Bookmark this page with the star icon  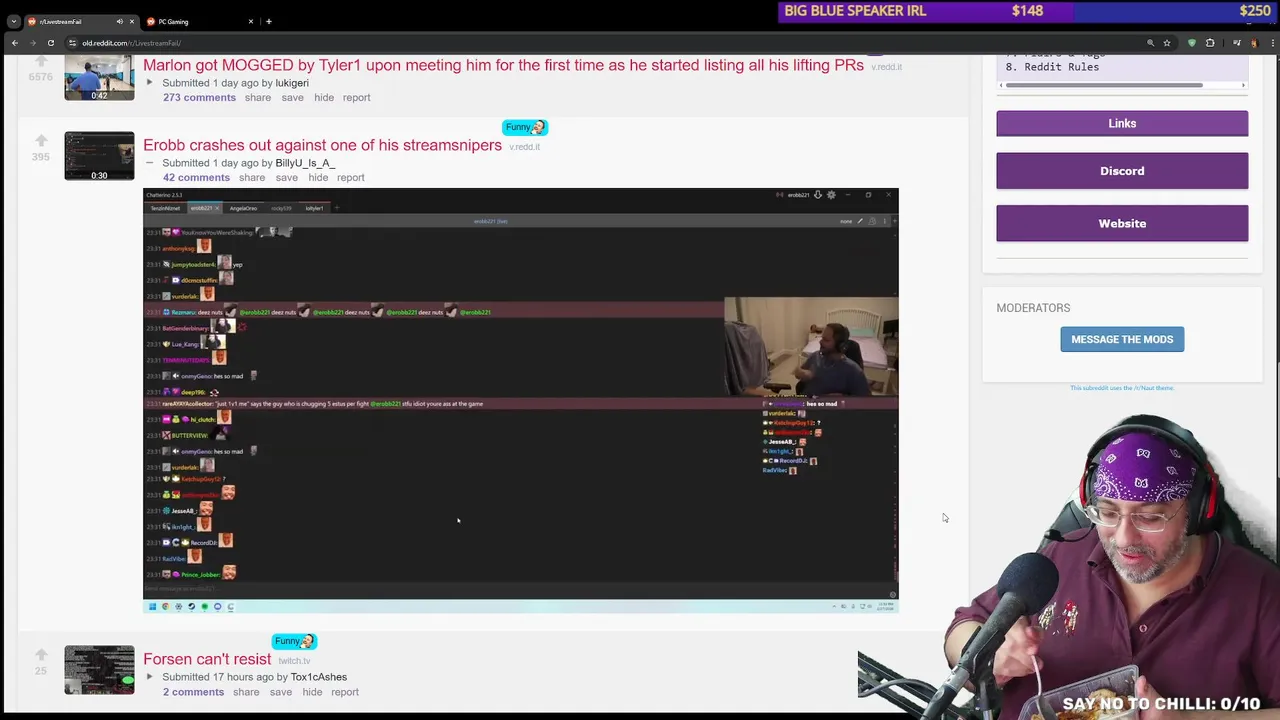point(1166,43)
